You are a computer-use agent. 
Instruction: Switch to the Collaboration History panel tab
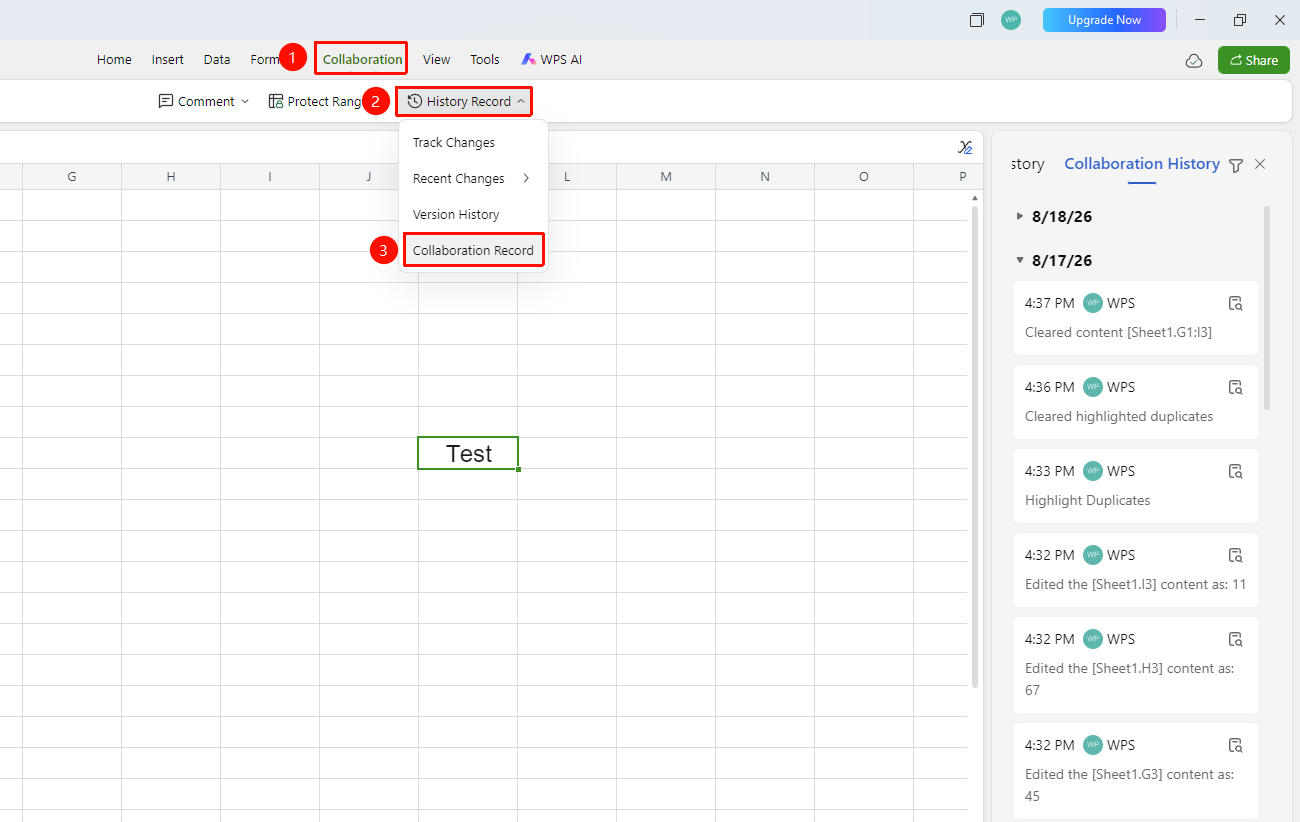pos(1142,164)
